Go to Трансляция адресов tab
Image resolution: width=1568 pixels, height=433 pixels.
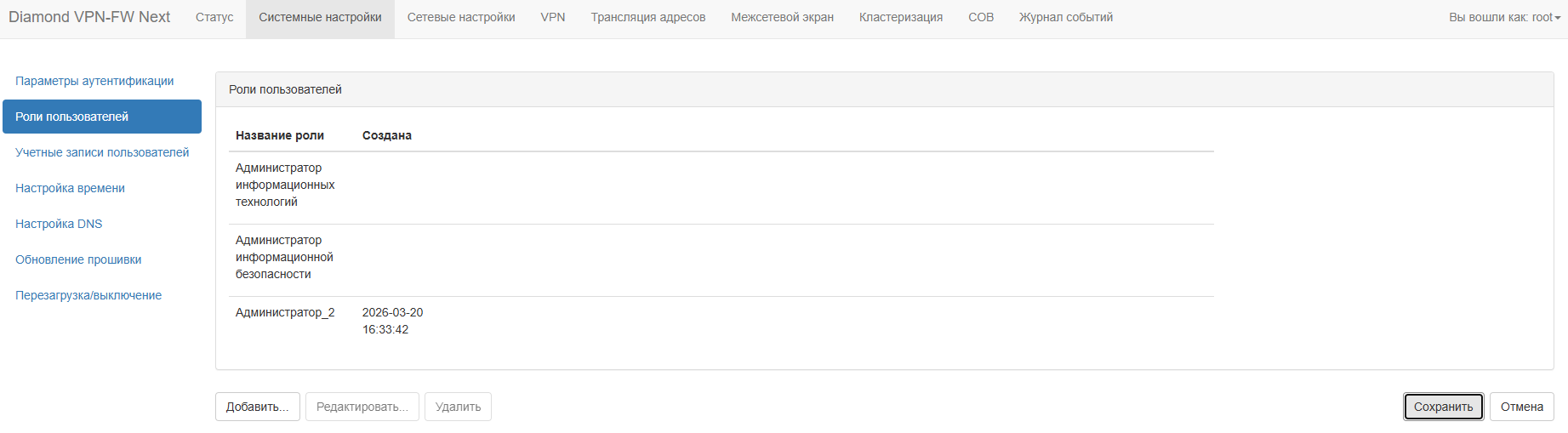click(x=648, y=17)
